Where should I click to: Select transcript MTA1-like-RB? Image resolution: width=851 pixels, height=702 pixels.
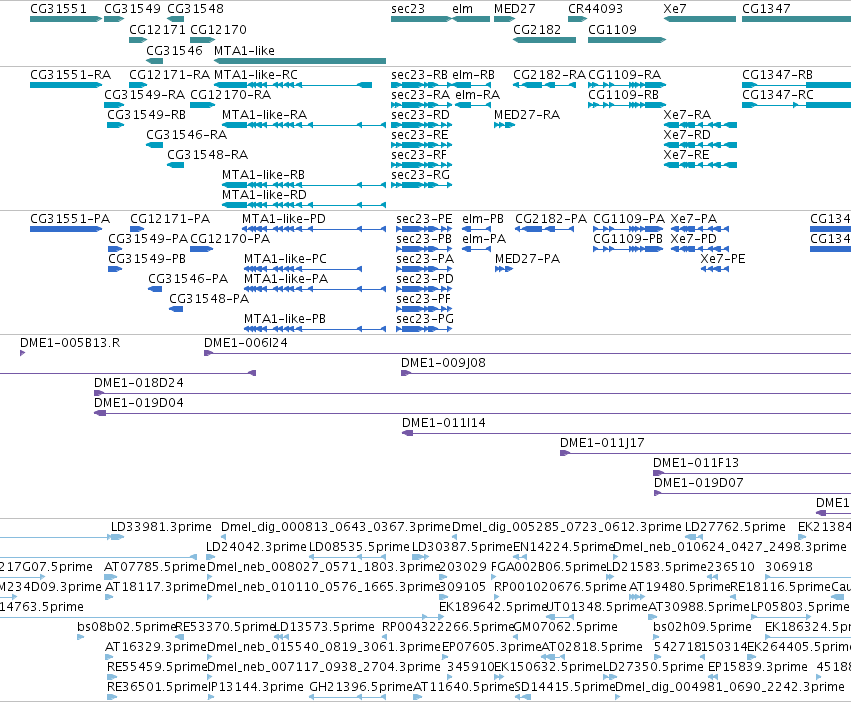304,185
